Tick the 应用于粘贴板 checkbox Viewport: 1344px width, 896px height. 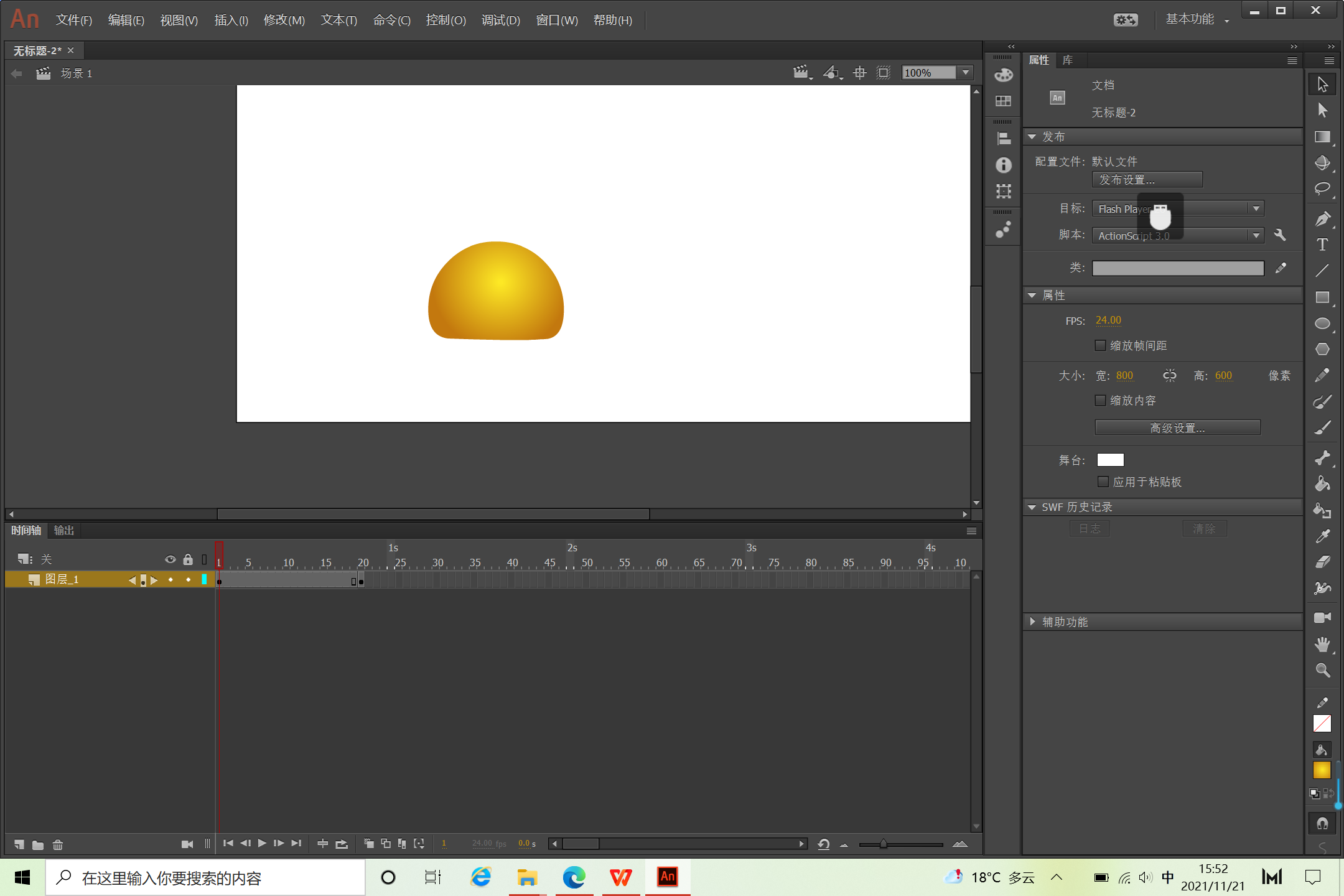pyautogui.click(x=1103, y=482)
